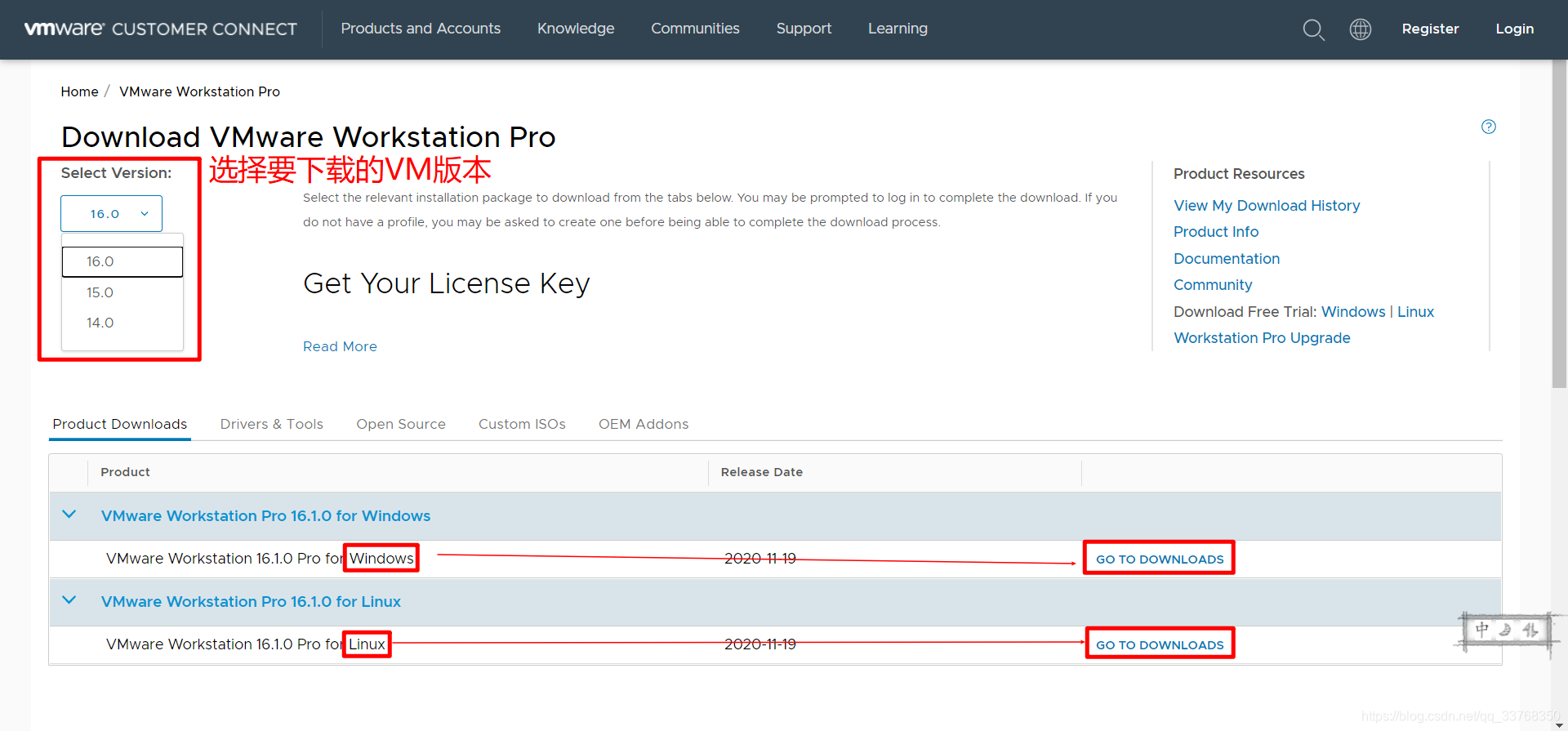Download the free trial for Windows
The height and width of the screenshot is (731, 1568).
1353,312
